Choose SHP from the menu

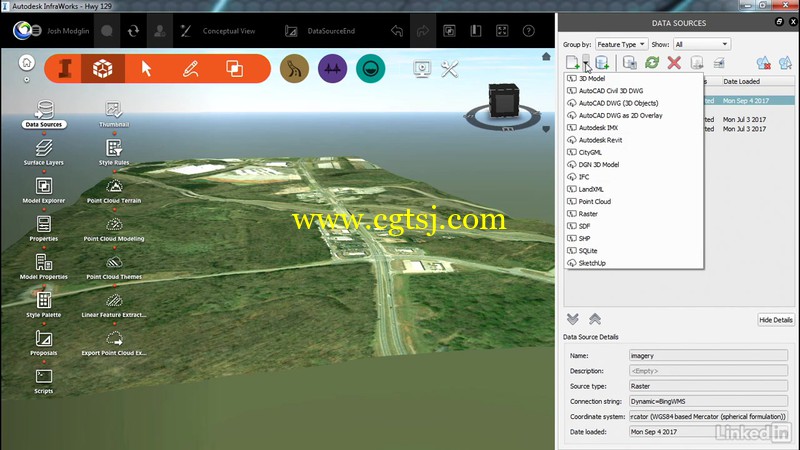click(634, 238)
